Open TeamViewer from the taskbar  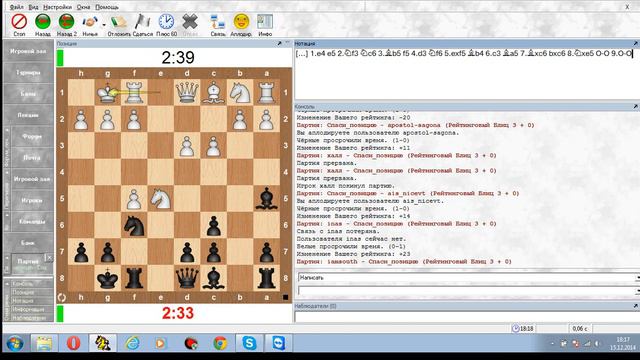[x=279, y=343]
